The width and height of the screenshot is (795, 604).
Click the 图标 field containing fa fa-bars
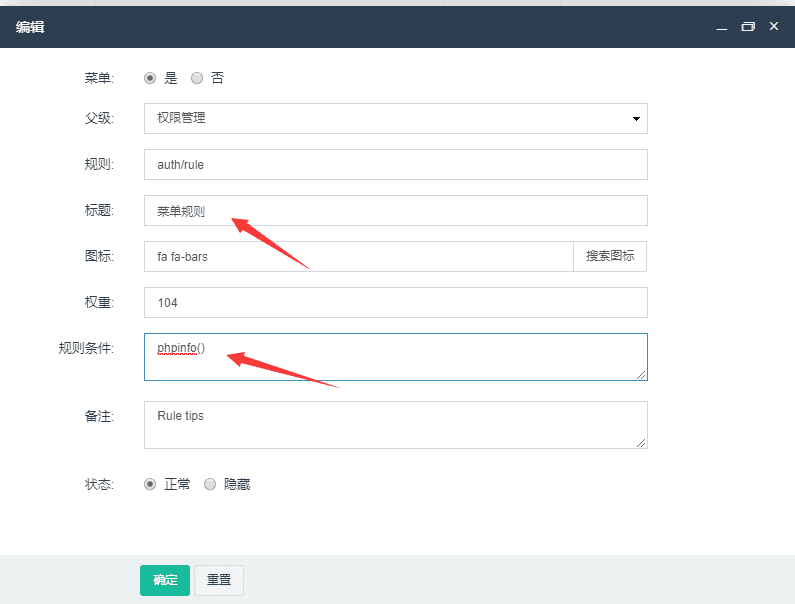coord(358,257)
